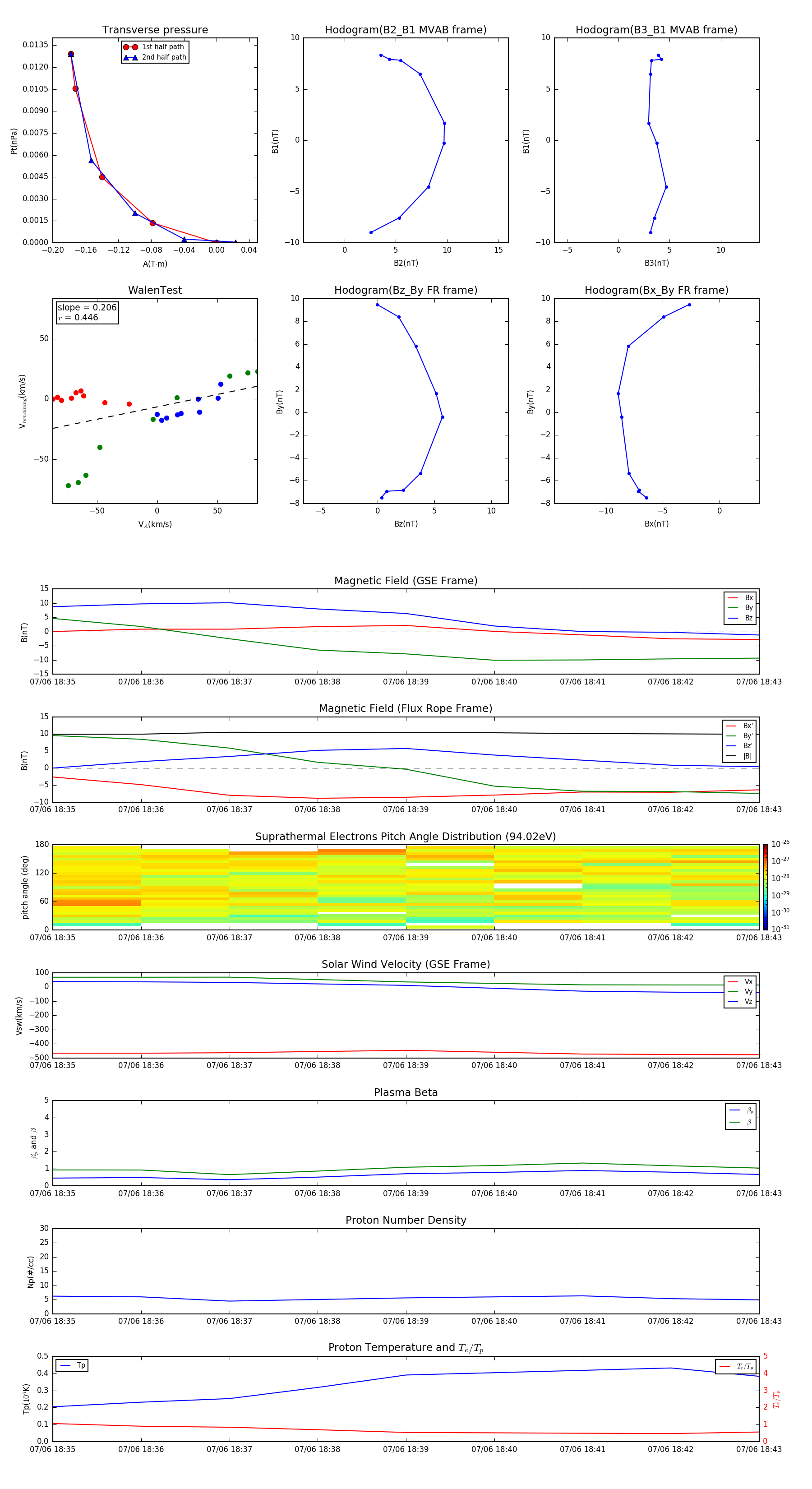The width and height of the screenshot is (812, 1489).
Task: Click the "Tp(10^6K)" axis label
Action: [x=26, y=1399]
